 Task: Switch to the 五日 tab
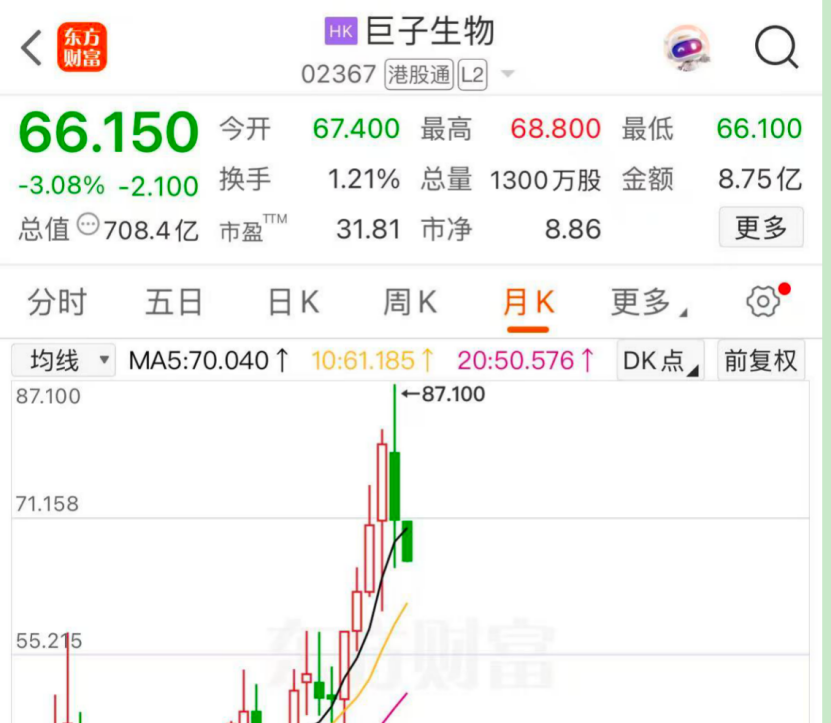pyautogui.click(x=174, y=302)
